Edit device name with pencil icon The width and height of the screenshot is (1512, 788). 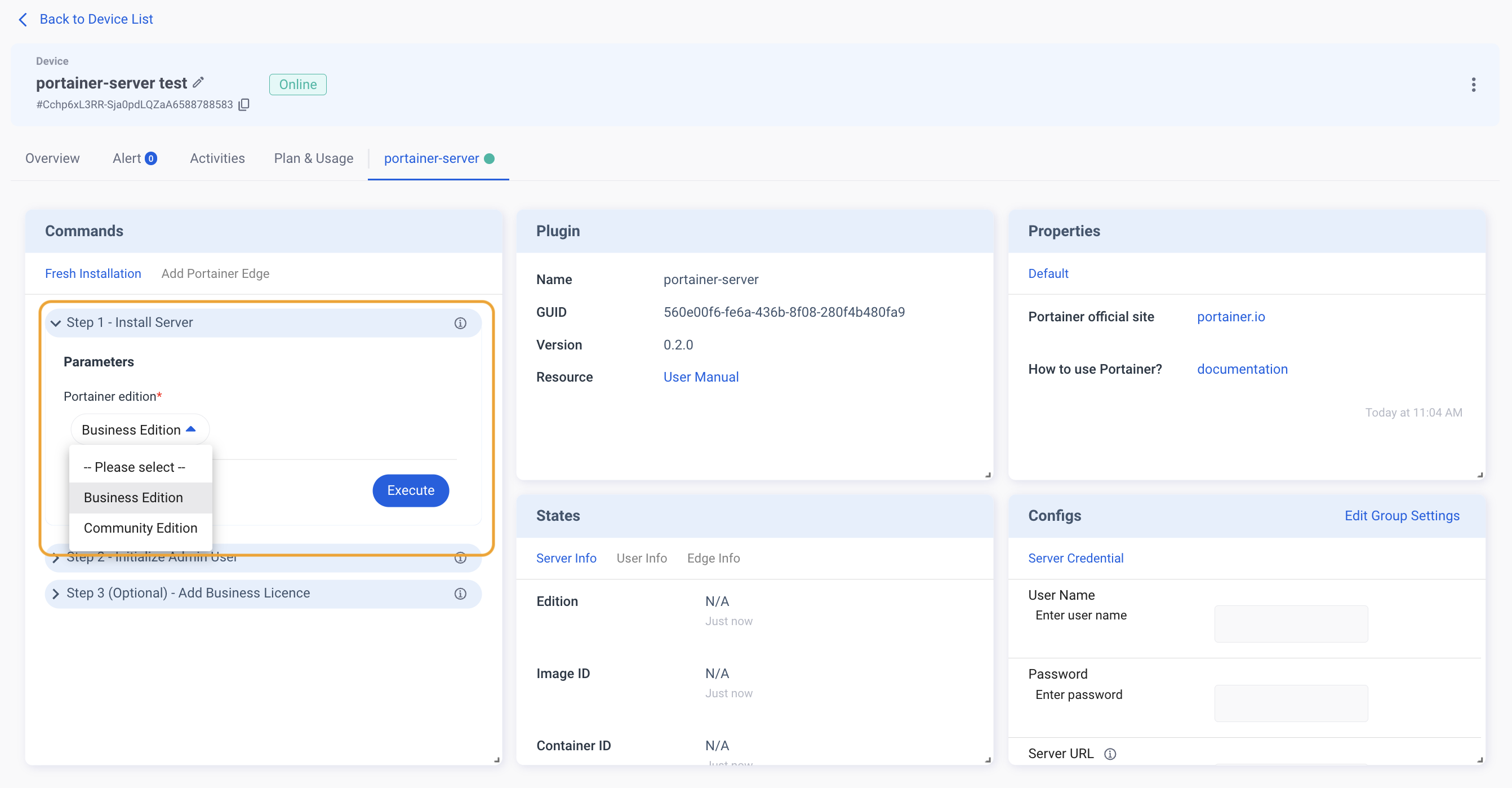point(198,82)
